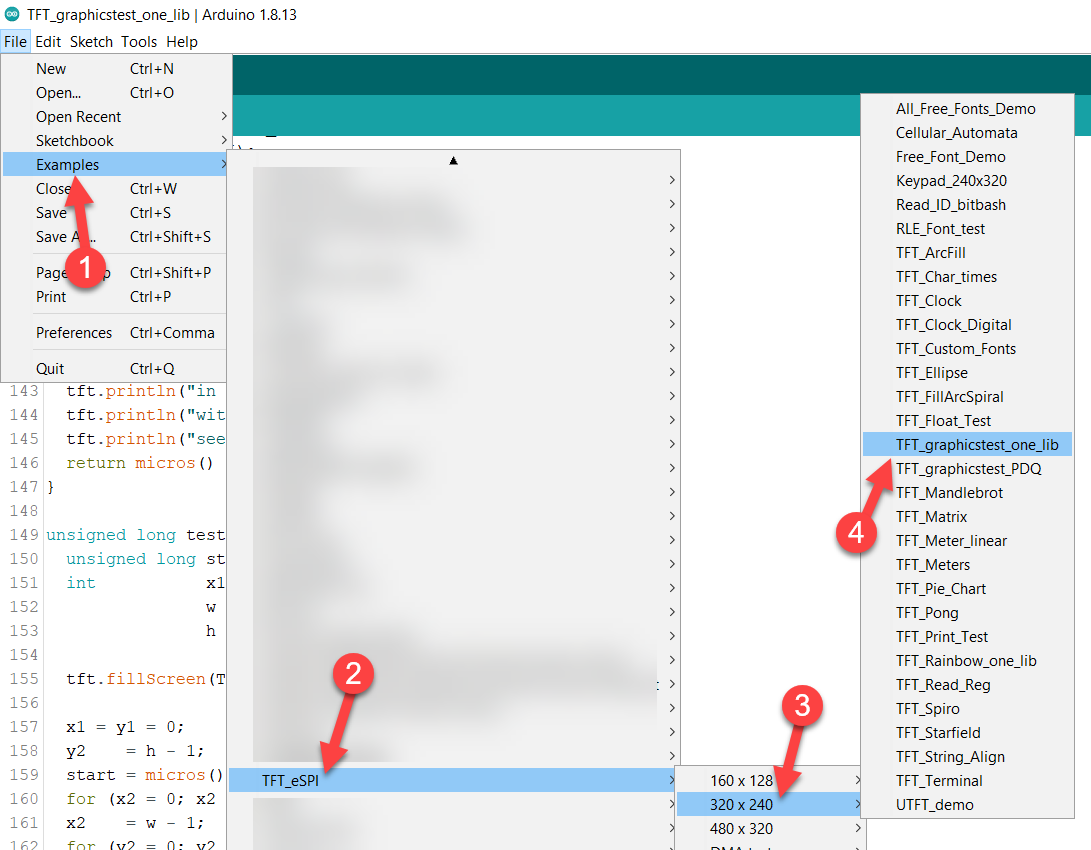Open the TFT_Print_Test example
1091x850 pixels.
(x=967, y=637)
